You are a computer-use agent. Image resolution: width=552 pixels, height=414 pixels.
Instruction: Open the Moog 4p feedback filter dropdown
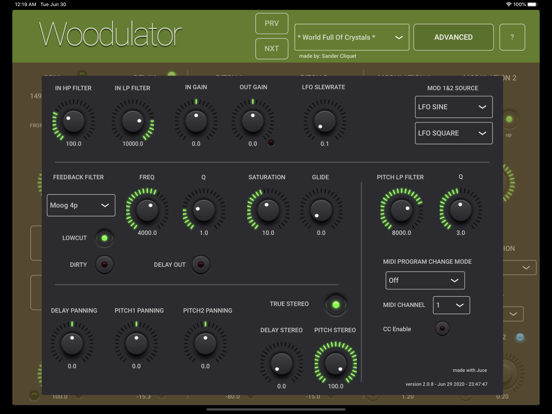(x=81, y=205)
